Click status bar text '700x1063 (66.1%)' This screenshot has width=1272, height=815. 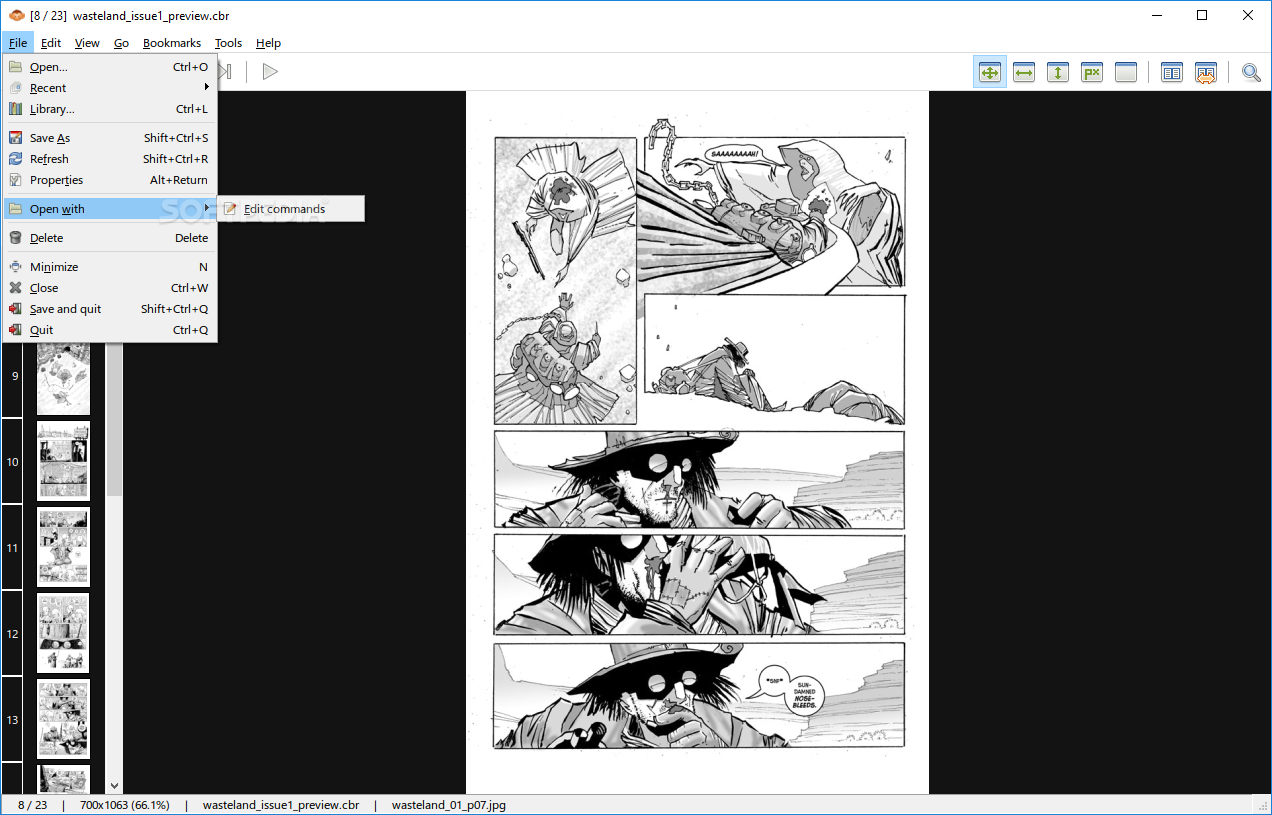click(124, 805)
